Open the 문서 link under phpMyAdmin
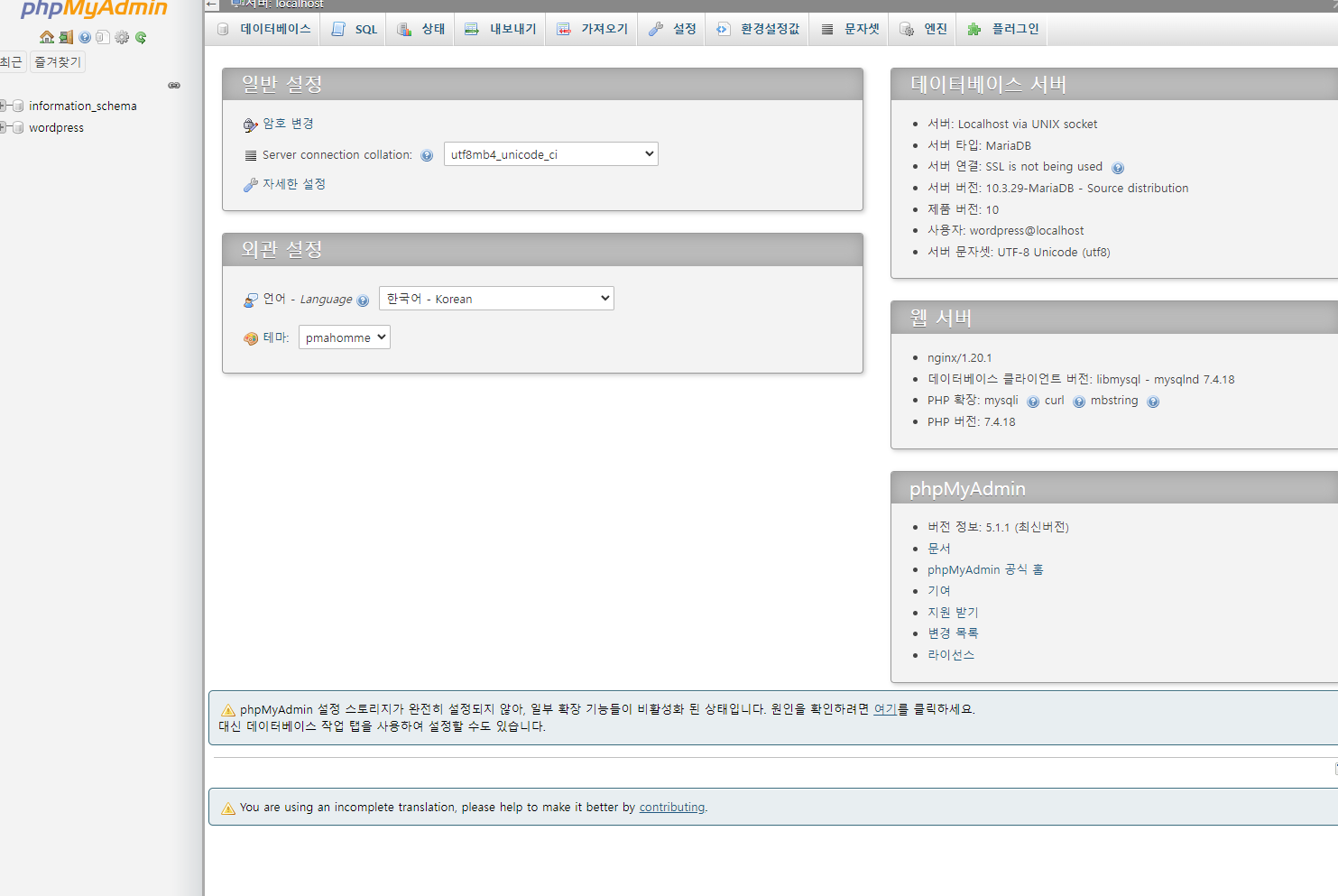1338x896 pixels. tap(938, 549)
